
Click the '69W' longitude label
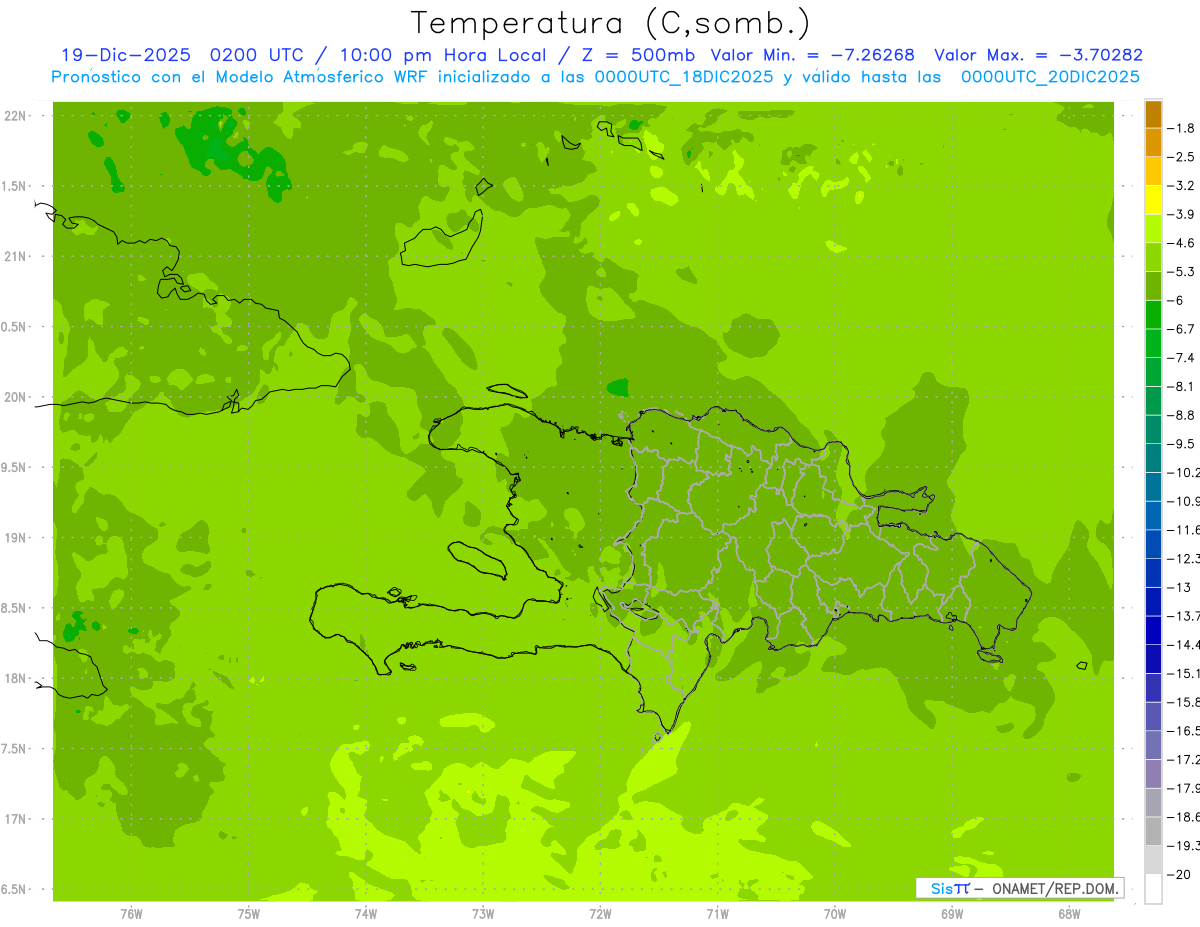[952, 913]
